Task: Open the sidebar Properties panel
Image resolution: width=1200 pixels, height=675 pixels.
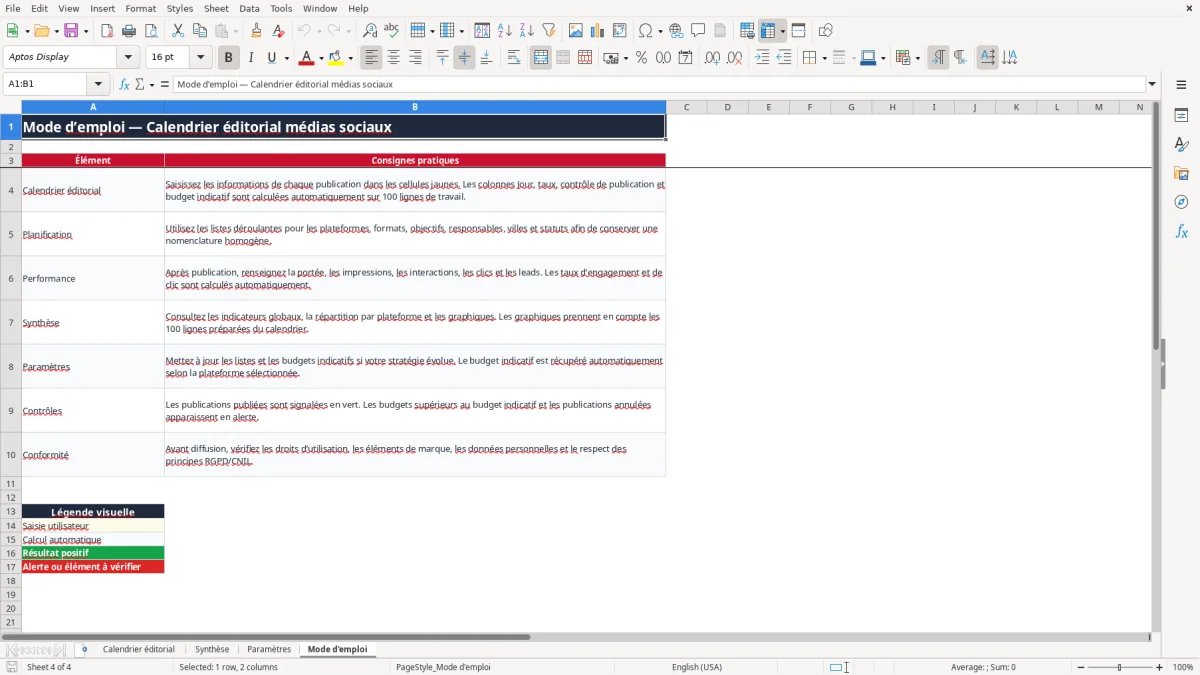Action: click(x=1181, y=116)
